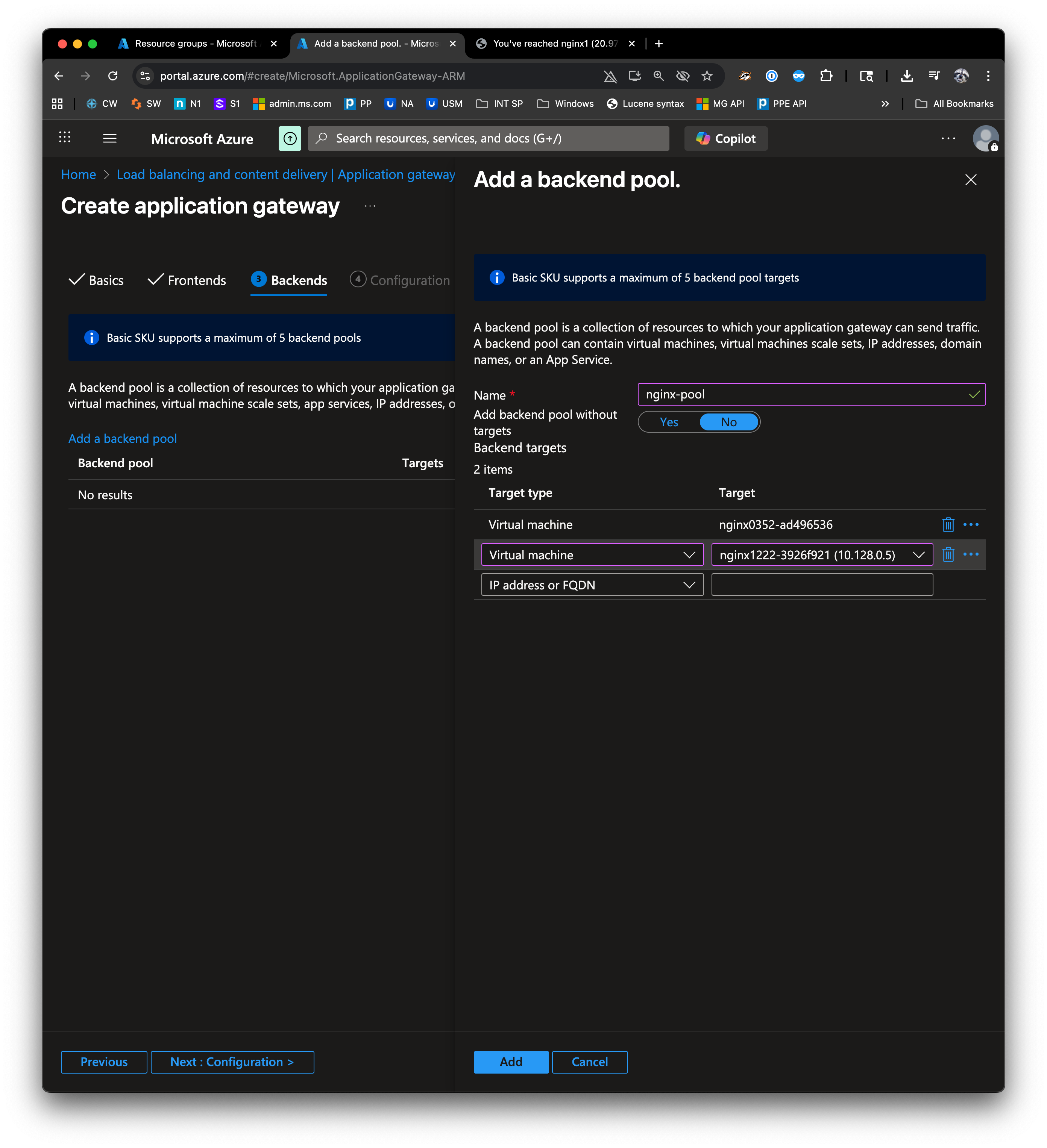Click the Azure apps grid waffle icon
This screenshot has height=1148, width=1047.
(x=65, y=137)
